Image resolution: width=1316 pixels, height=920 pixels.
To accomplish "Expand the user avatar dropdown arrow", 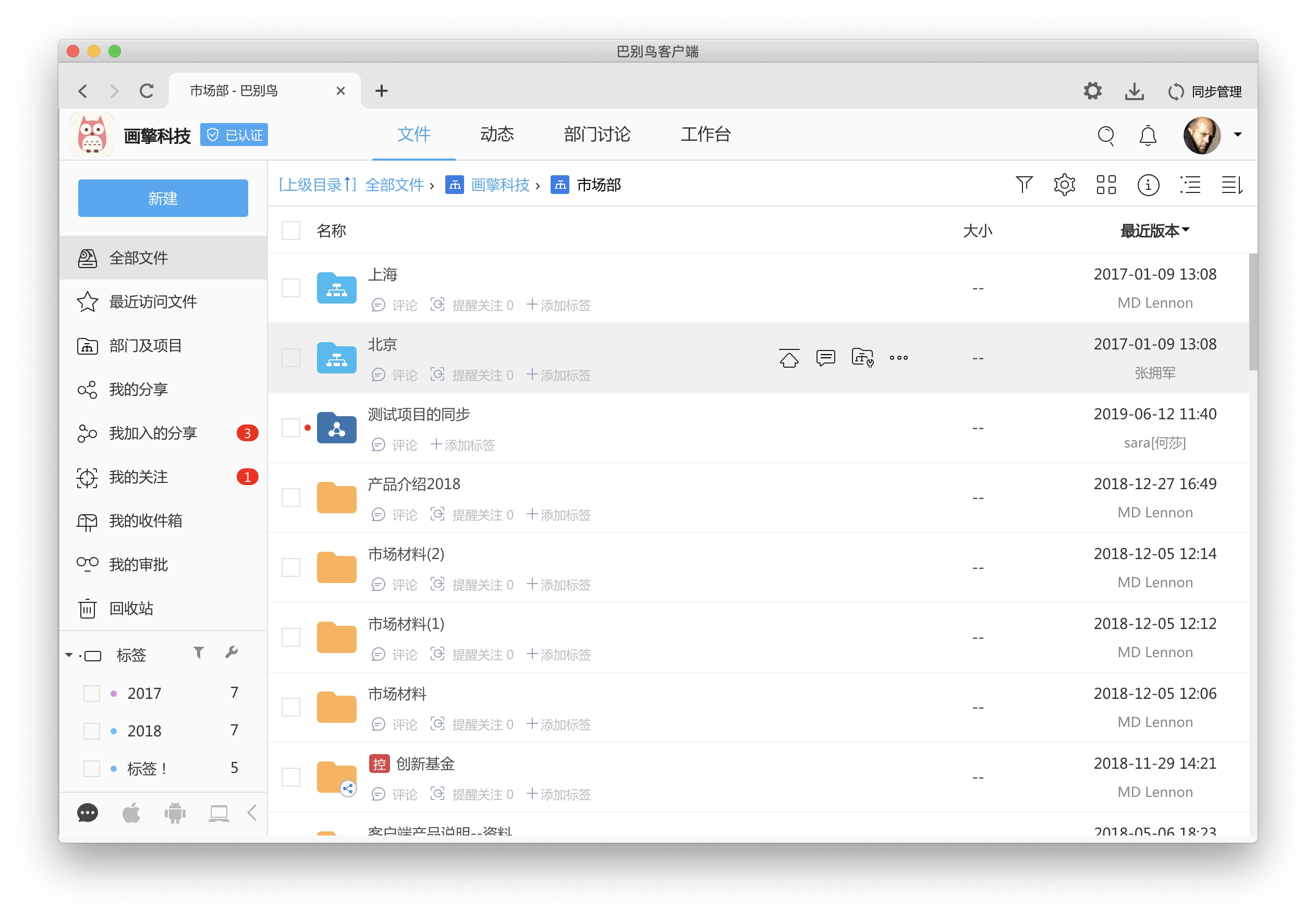I will click(1237, 135).
